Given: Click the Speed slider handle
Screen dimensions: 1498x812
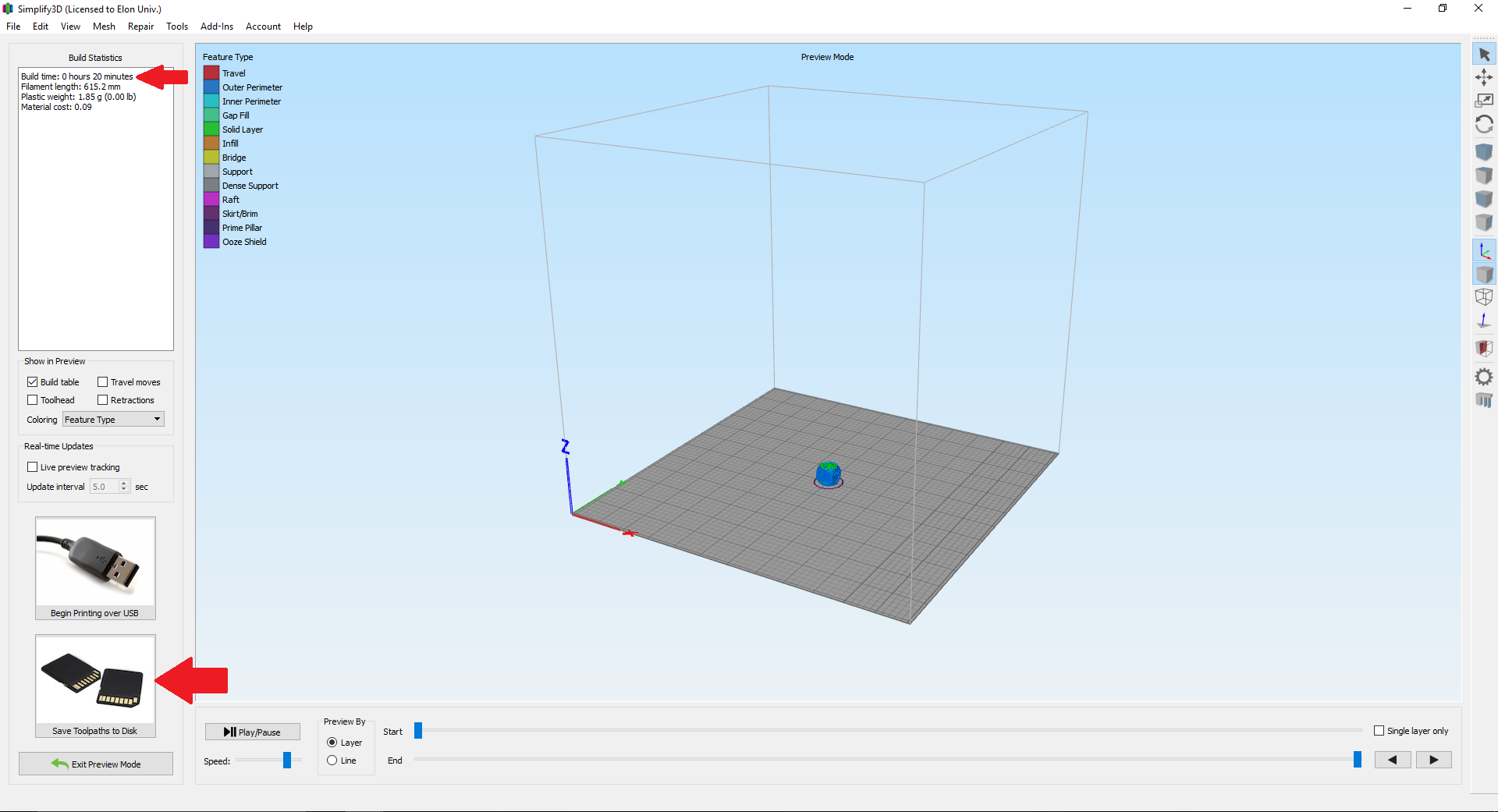Looking at the screenshot, I should [287, 760].
